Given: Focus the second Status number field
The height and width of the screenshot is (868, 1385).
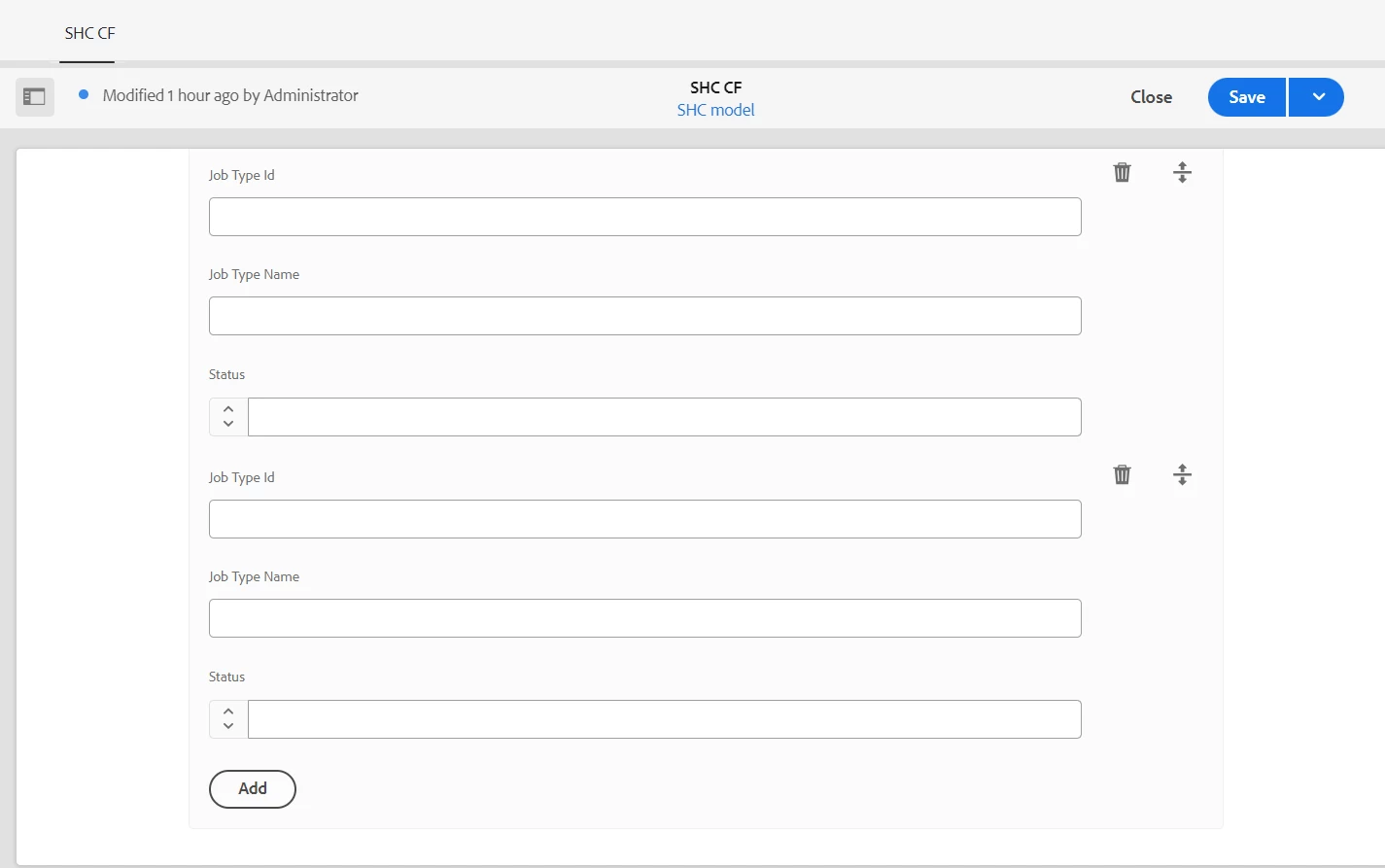Looking at the screenshot, I should pos(665,719).
